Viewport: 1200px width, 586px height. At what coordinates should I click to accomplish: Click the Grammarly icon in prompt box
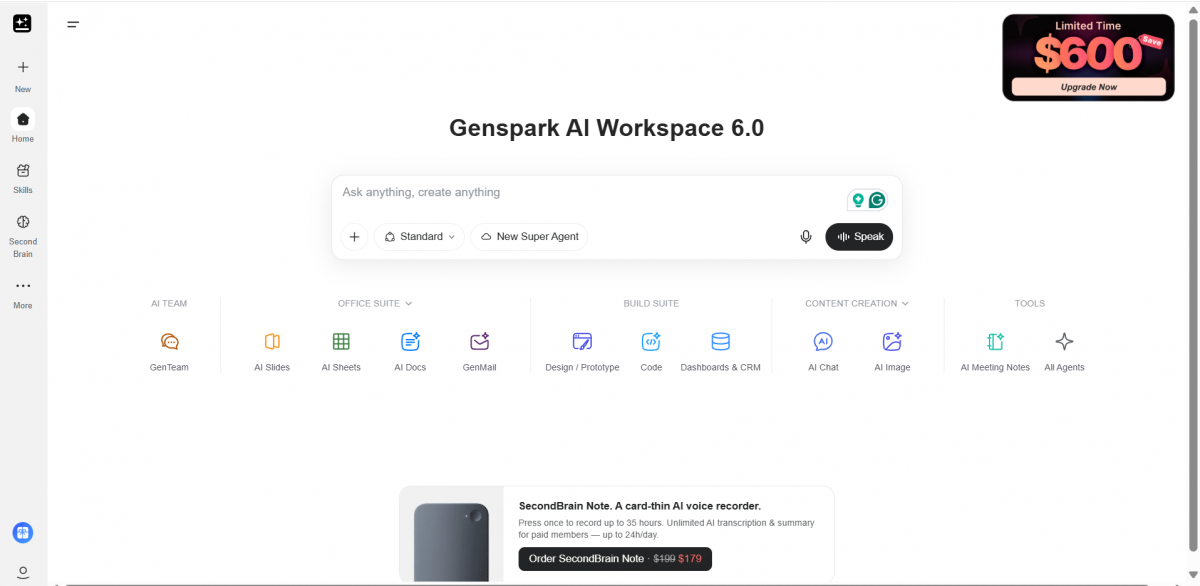(x=877, y=200)
